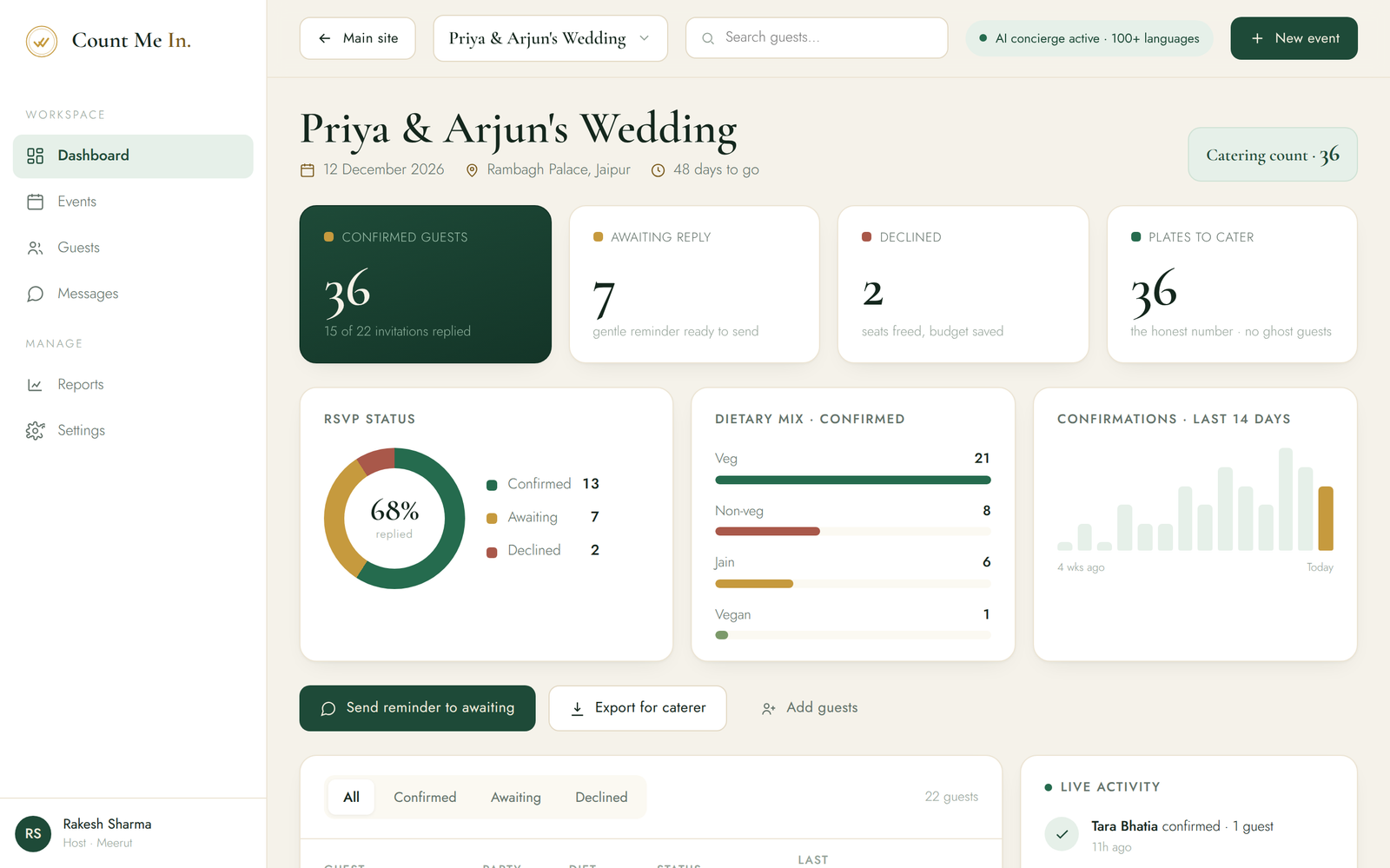The image size is (1390, 868).
Task: Click the '48 days to go' text
Action: point(716,169)
